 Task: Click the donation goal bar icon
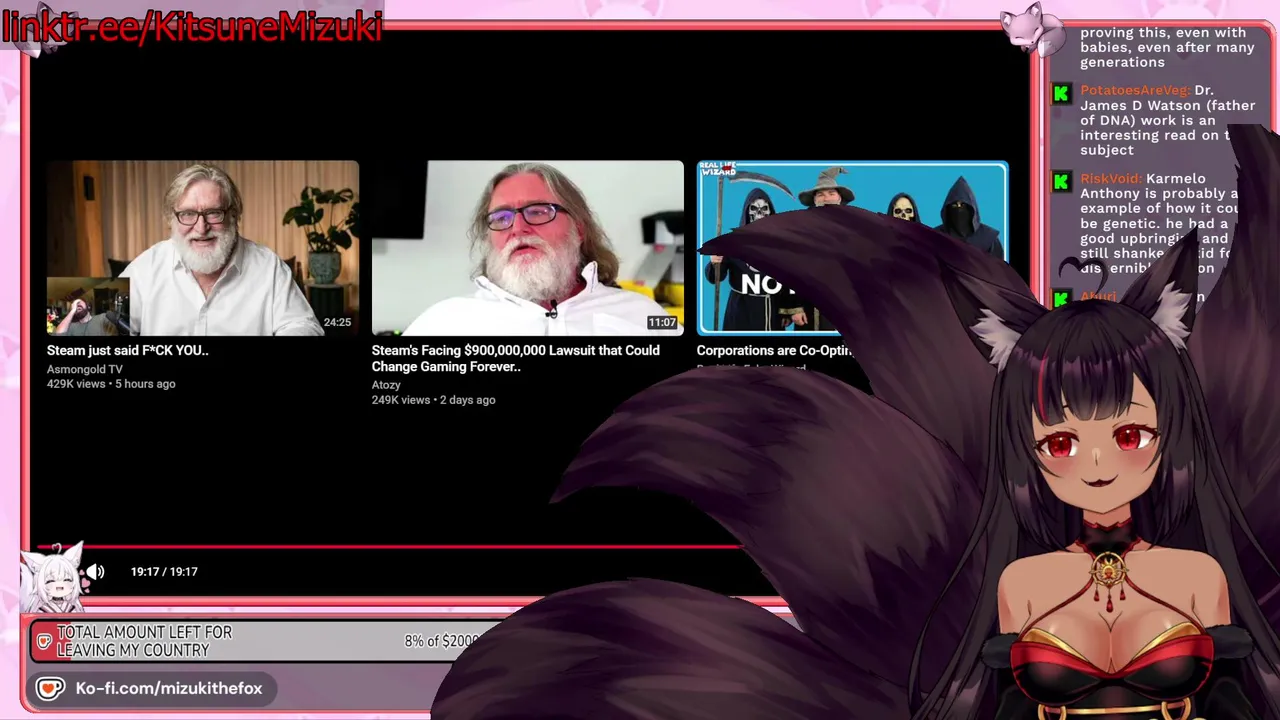44,641
